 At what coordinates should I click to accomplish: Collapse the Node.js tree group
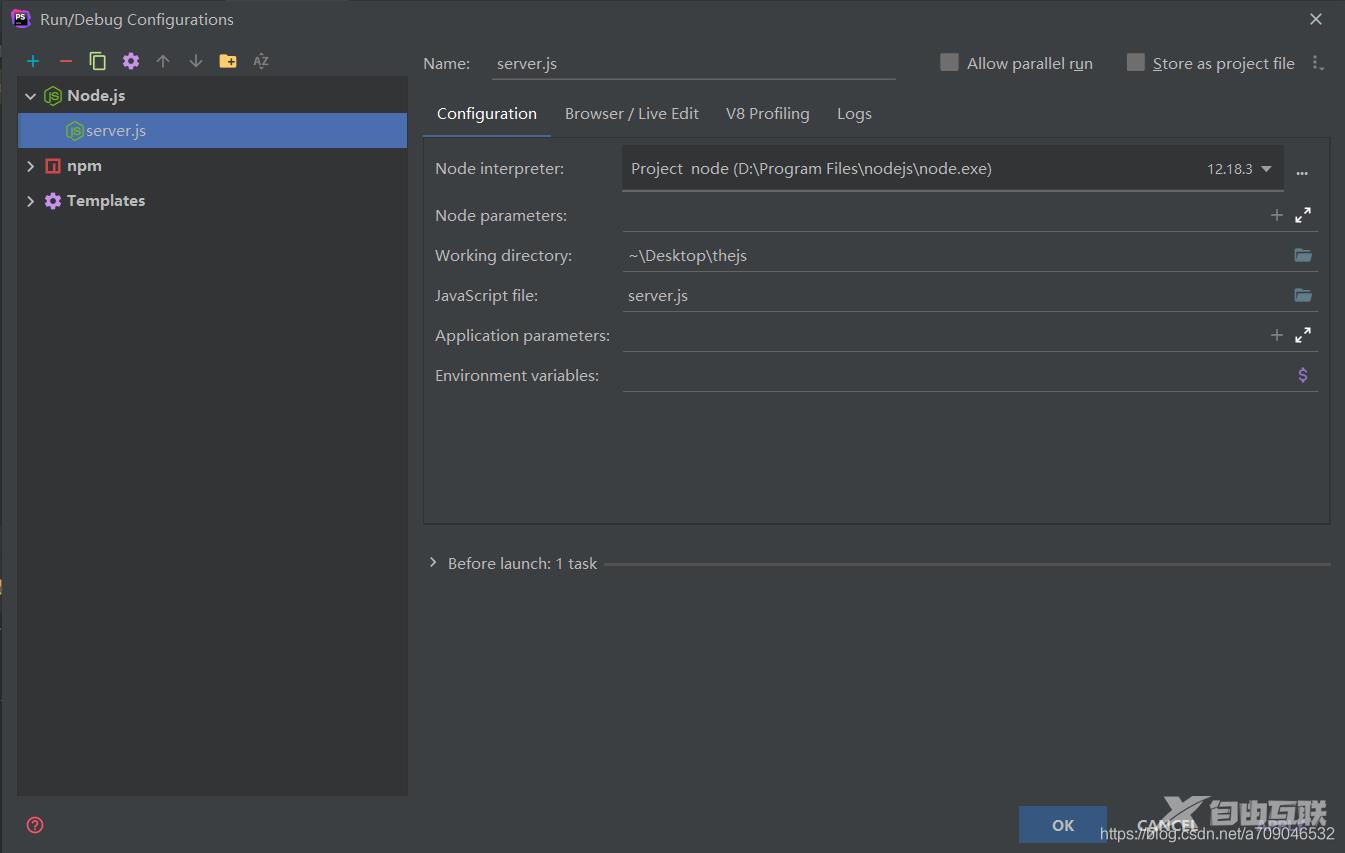(30, 96)
